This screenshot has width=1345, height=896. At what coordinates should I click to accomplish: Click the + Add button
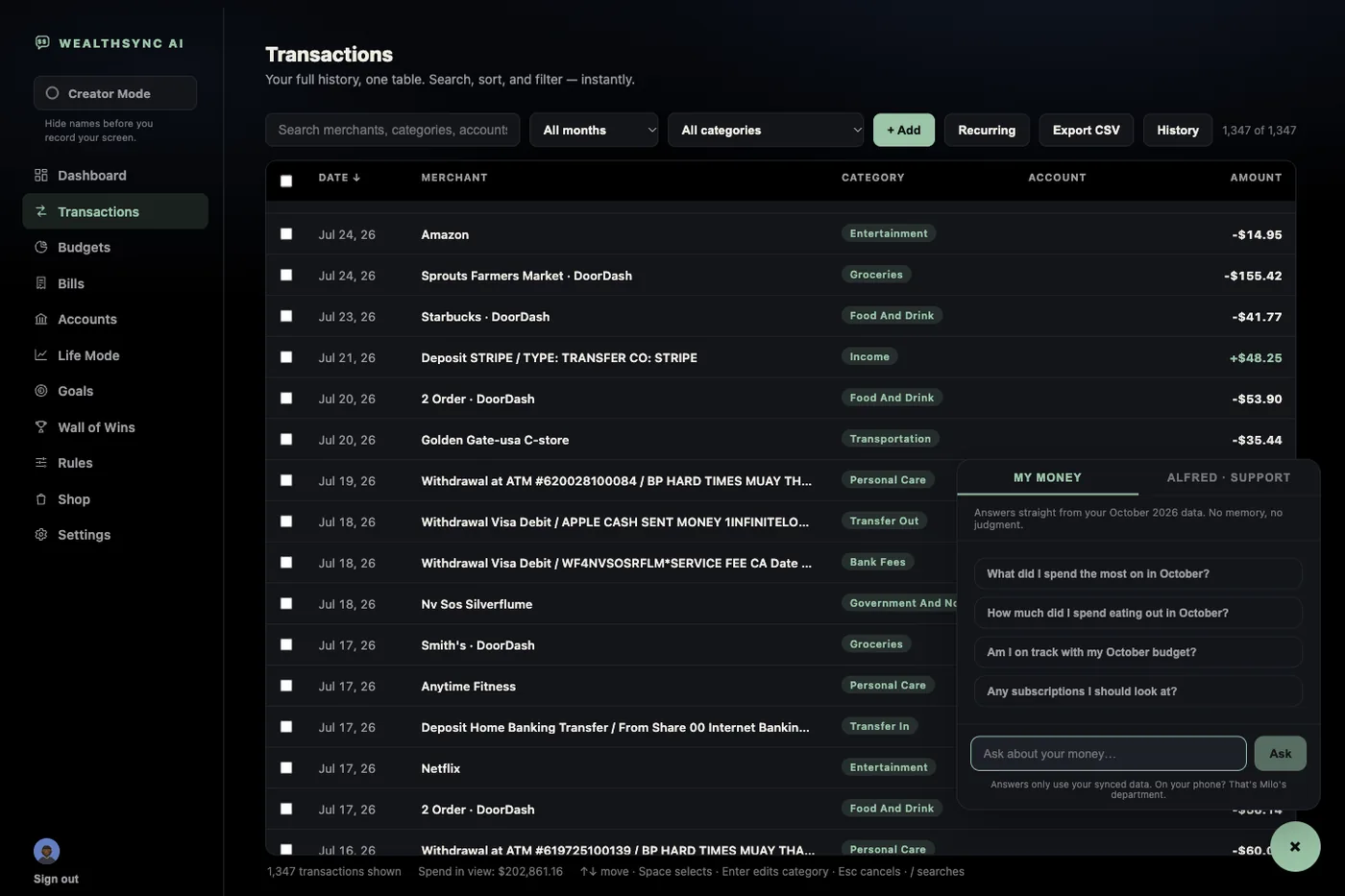[904, 130]
